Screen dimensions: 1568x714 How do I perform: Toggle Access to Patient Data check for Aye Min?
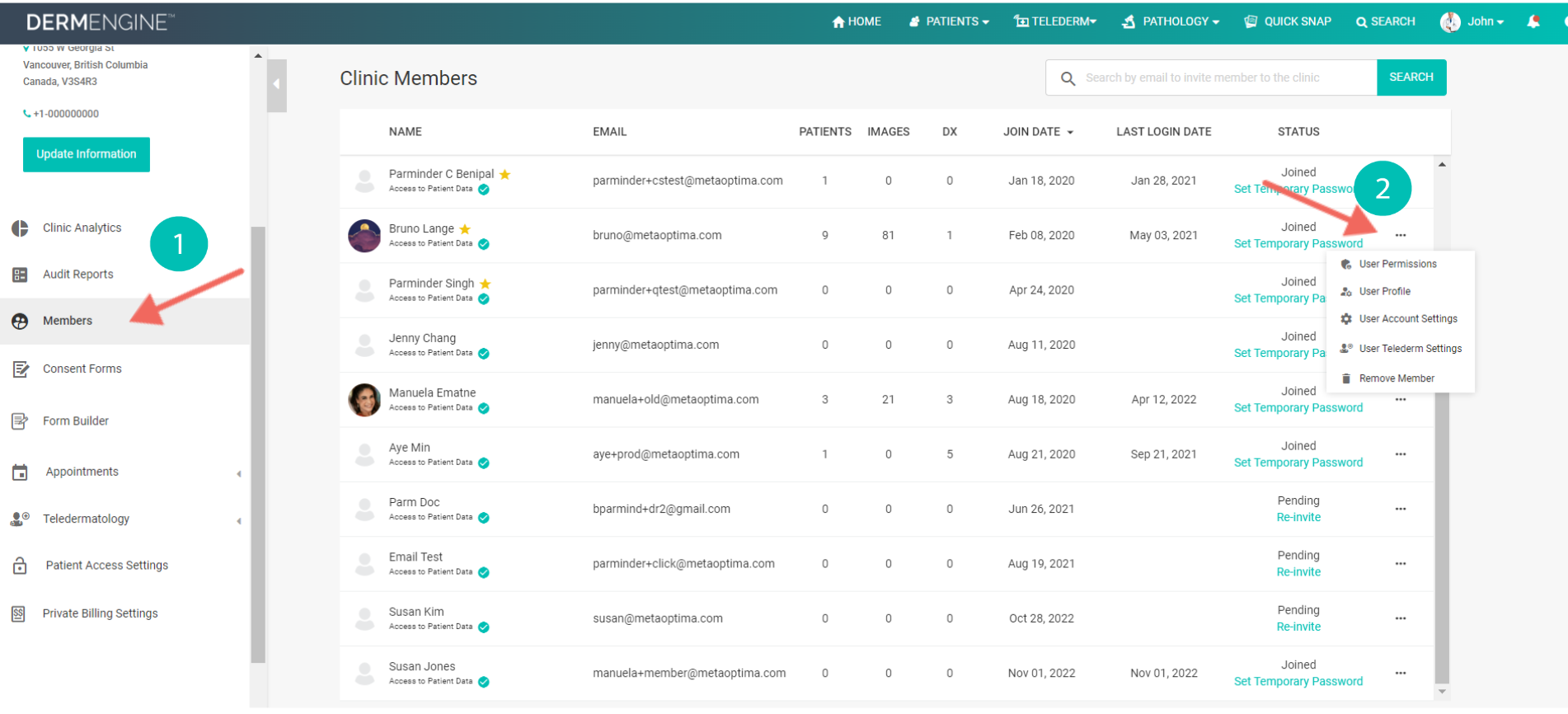click(484, 463)
